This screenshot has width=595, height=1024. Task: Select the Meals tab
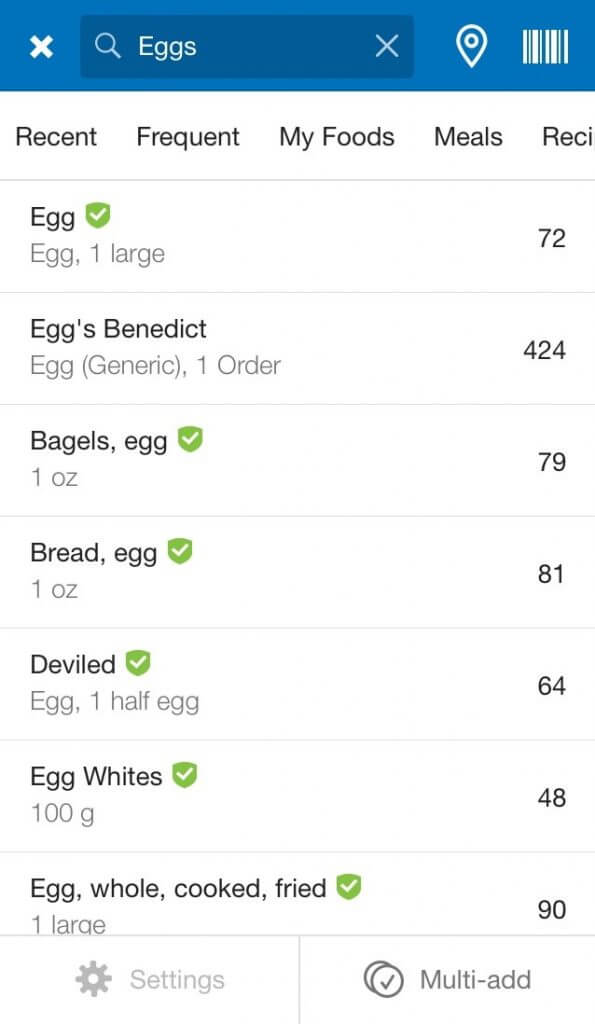click(468, 136)
